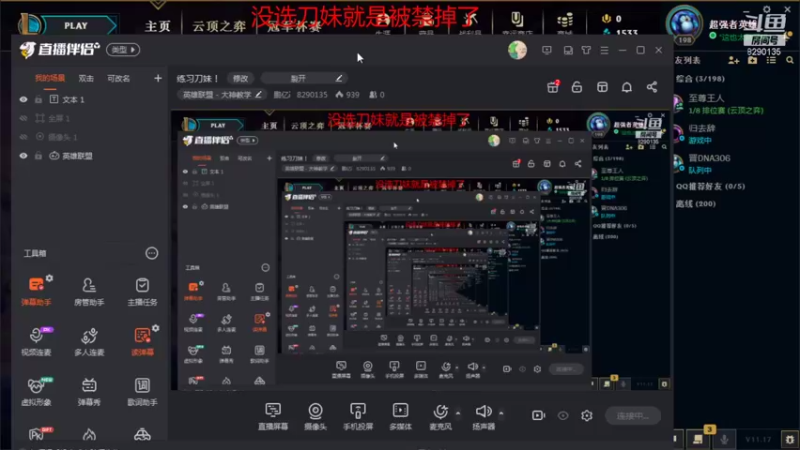Expand the microphone options arrow
This screenshot has height=450, width=800.
(x=458, y=413)
